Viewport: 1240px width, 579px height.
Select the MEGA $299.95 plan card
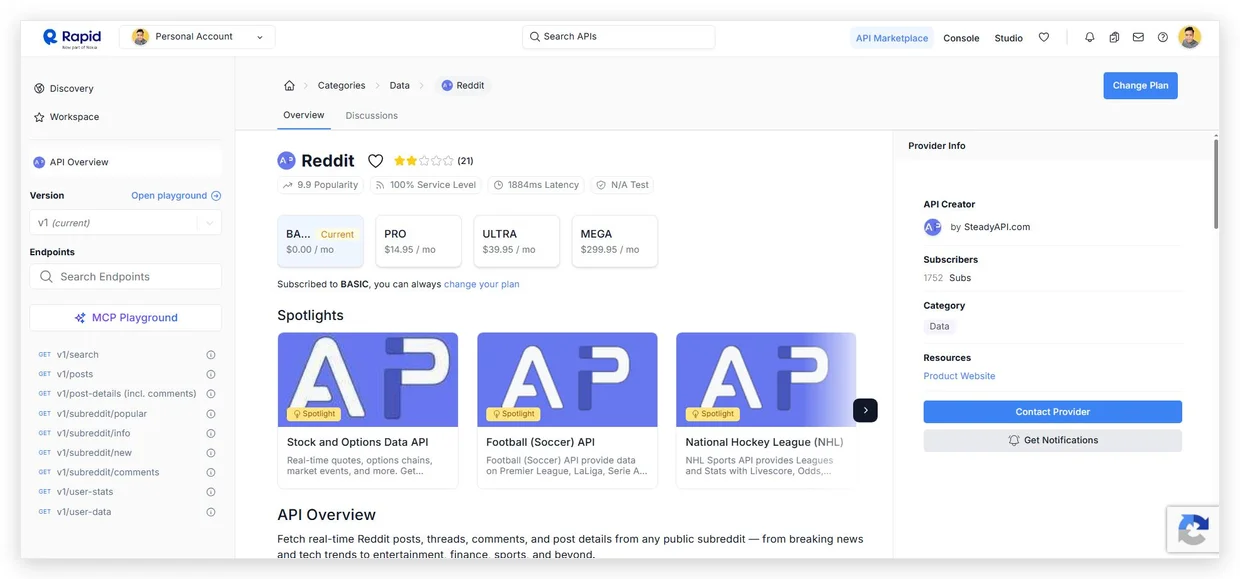(x=614, y=241)
